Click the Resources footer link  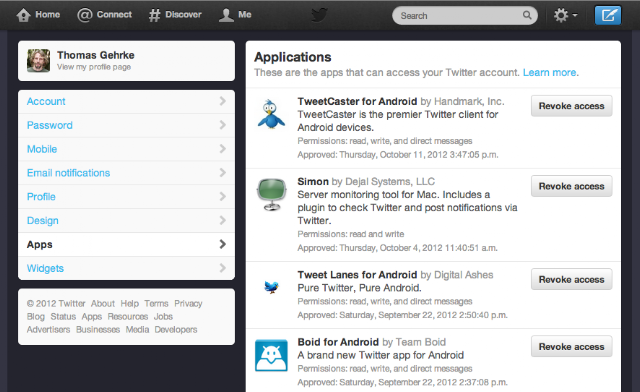[128, 316]
